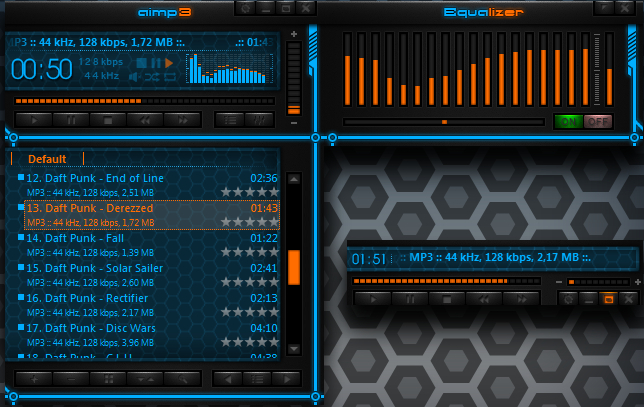This screenshot has width=644, height=407.
Task: Adjust the first equalizer band slider
Action: [x=347, y=69]
